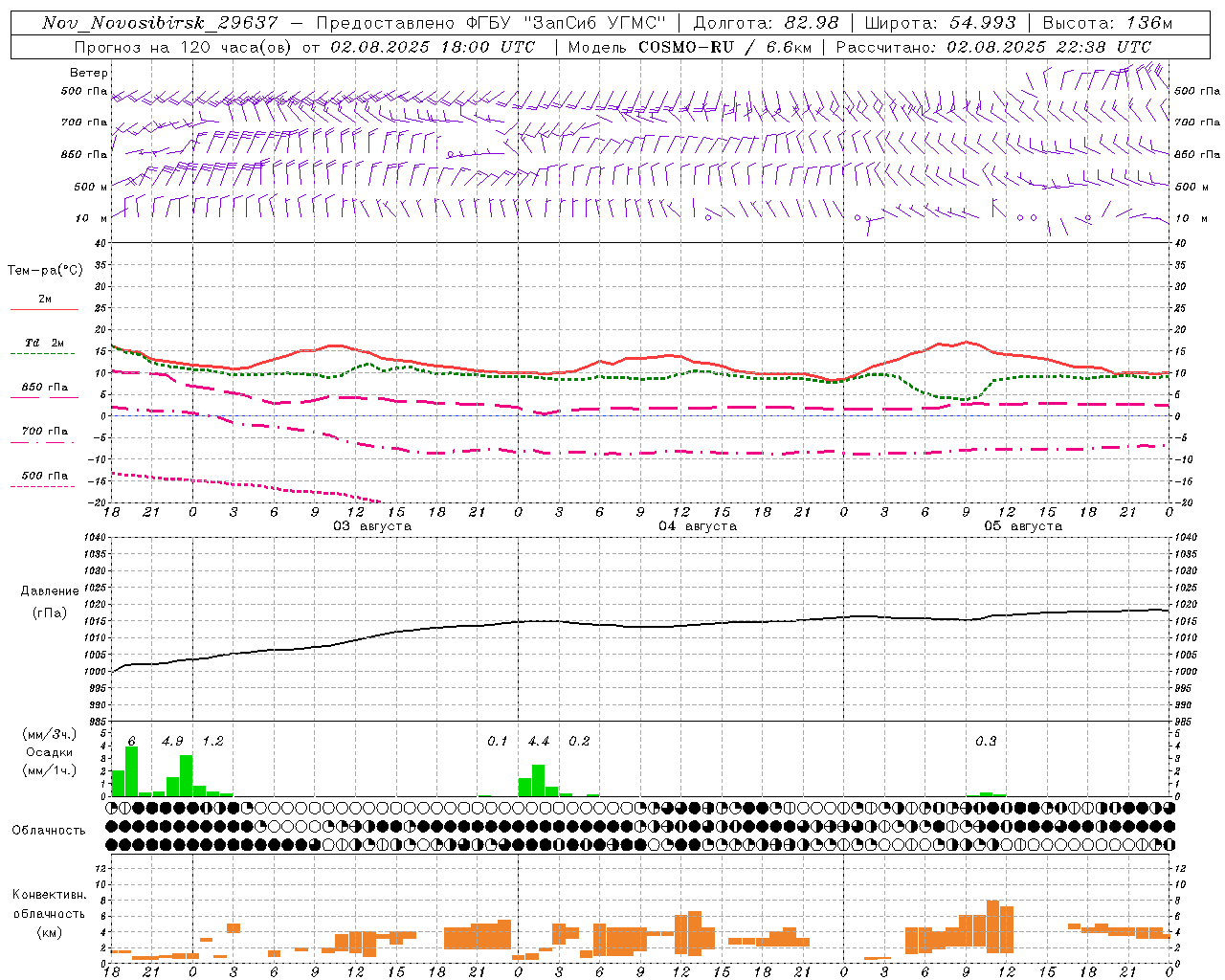Image resolution: width=1225 pixels, height=980 pixels.
Task: Click the (мм/3ч.) unit label
Action: point(49,735)
